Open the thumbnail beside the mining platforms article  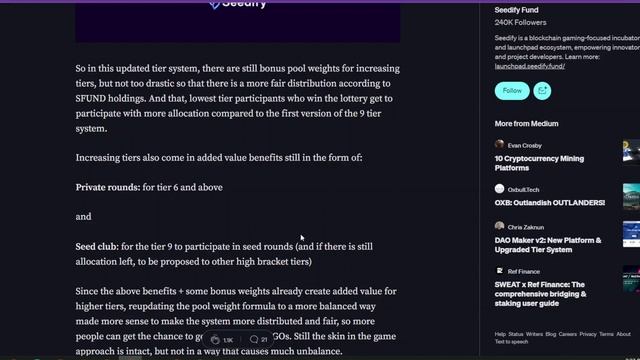[x=631, y=150]
